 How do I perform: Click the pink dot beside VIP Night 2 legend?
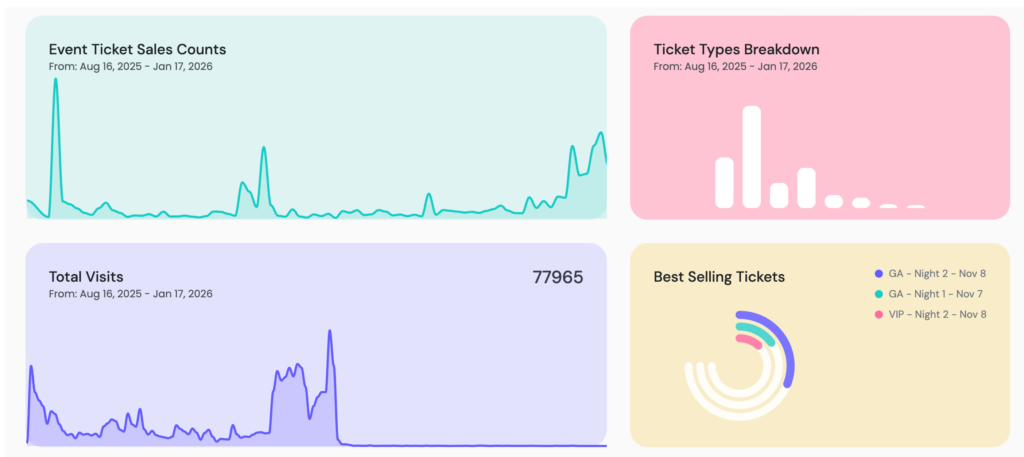[879, 314]
